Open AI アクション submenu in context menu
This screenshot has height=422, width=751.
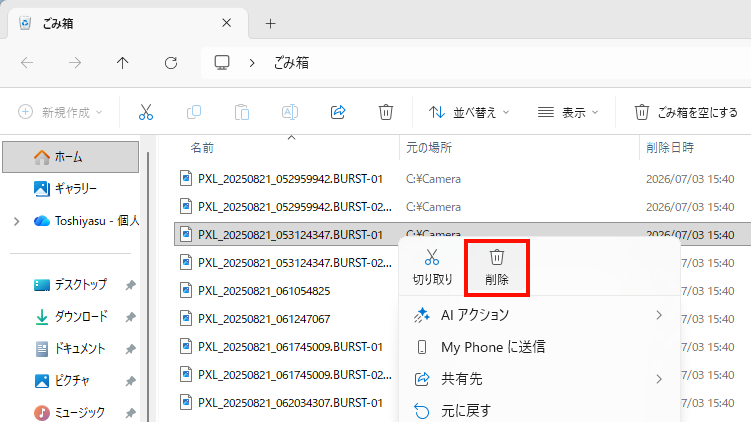(x=539, y=315)
